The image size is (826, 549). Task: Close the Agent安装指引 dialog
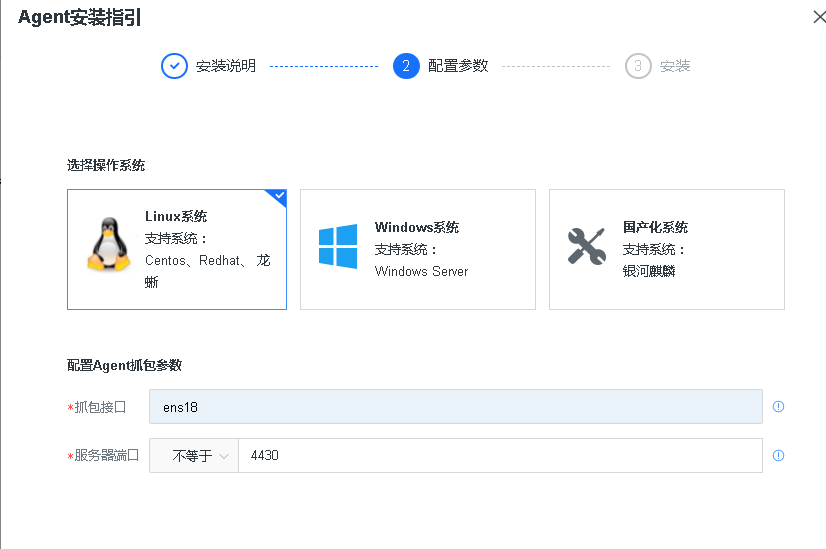pyautogui.click(x=818, y=16)
